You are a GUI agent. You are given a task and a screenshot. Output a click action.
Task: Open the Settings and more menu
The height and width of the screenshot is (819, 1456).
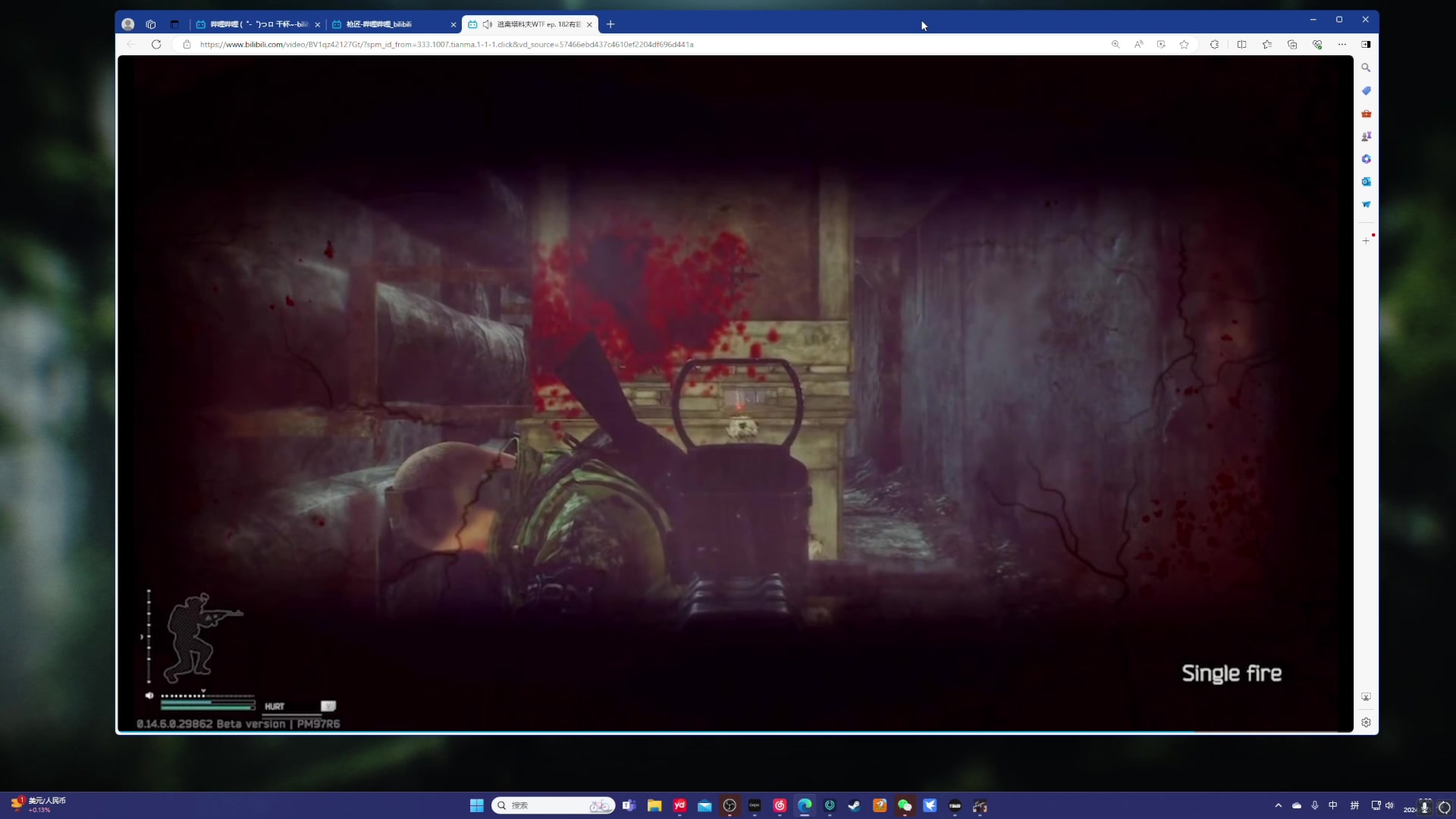1342,44
